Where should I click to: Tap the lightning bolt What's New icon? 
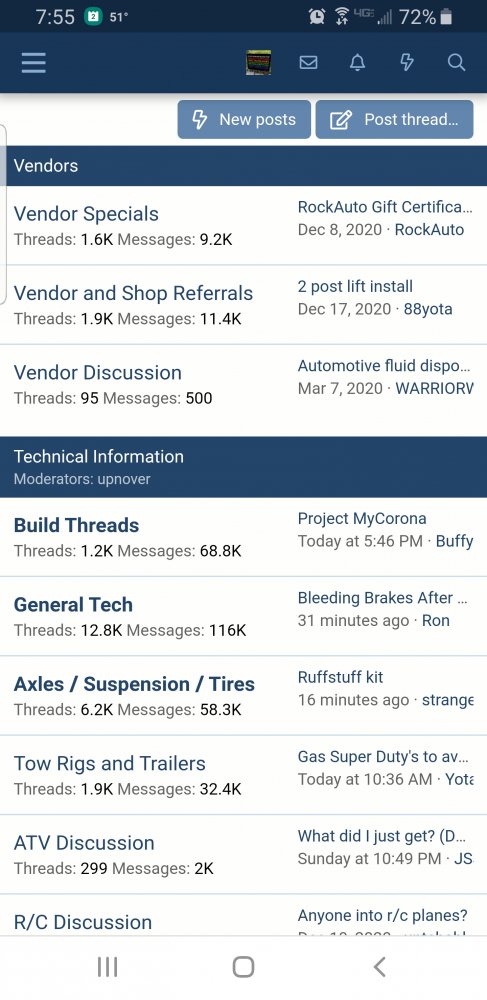click(x=407, y=62)
